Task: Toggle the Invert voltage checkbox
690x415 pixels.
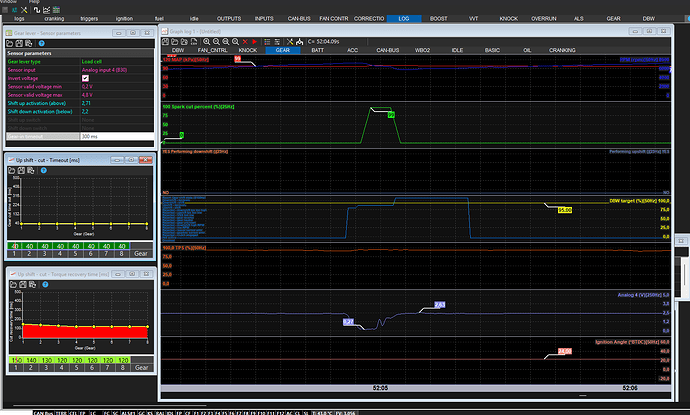Action: pyautogui.click(x=84, y=78)
